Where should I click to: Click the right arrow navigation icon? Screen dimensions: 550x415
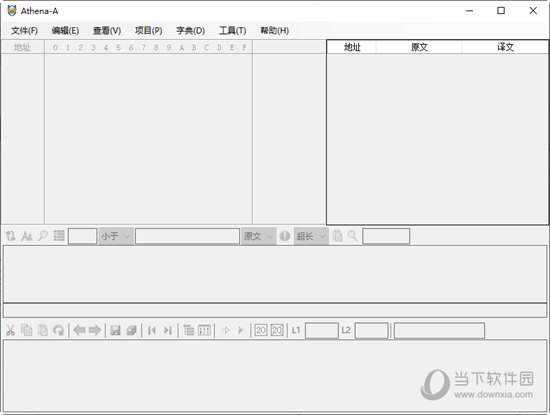[95, 330]
